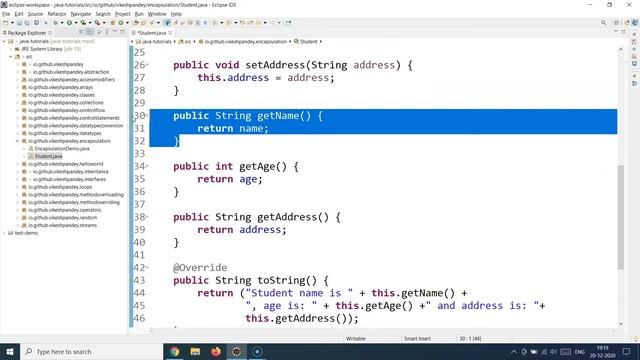This screenshot has width=640, height=360.
Task: Click the java-tutorials breadcrumb segment
Action: [x=153, y=42]
